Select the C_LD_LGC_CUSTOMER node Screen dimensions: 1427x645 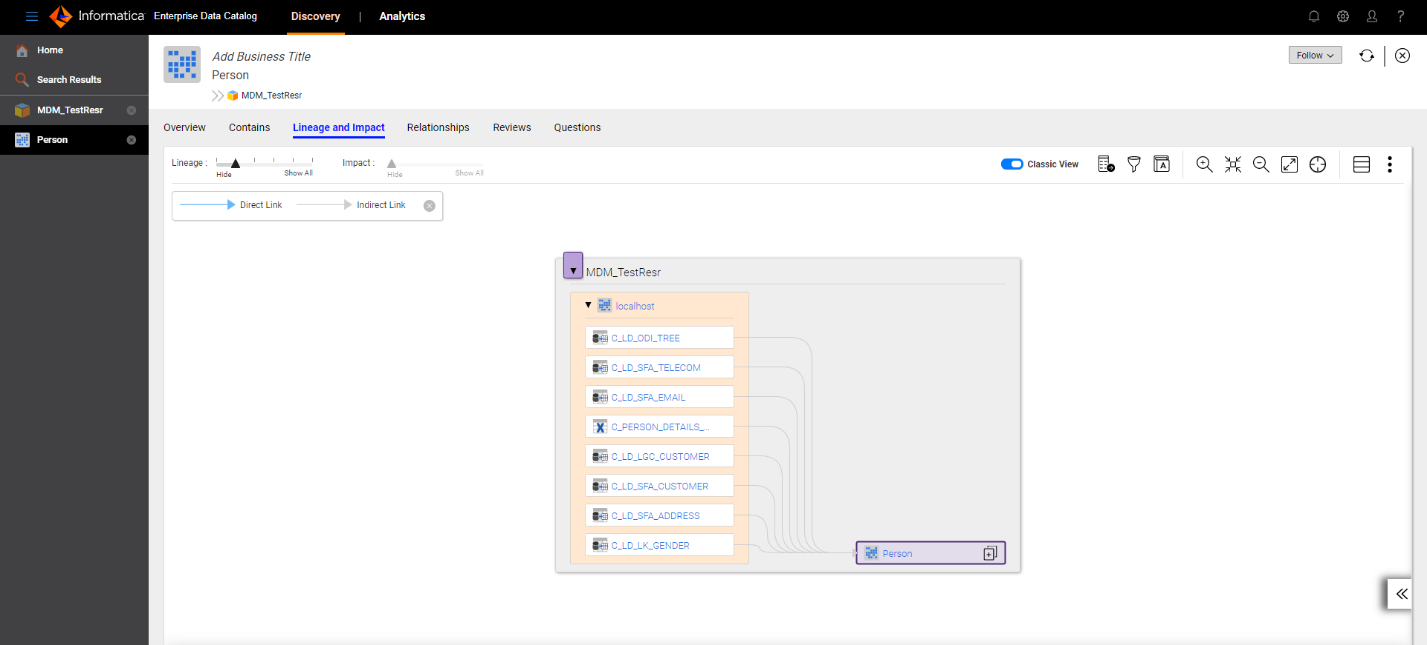pyautogui.click(x=659, y=457)
